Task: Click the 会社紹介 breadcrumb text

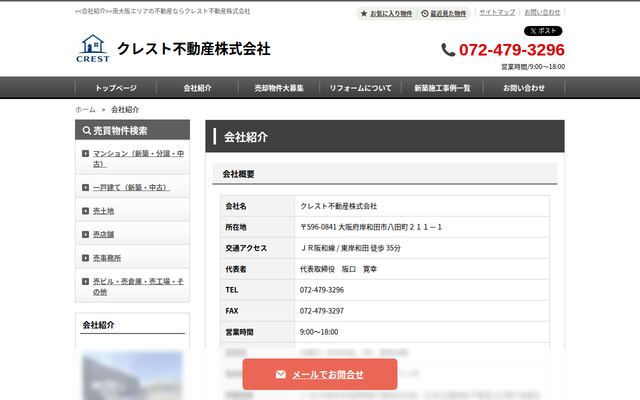Action: coord(125,109)
